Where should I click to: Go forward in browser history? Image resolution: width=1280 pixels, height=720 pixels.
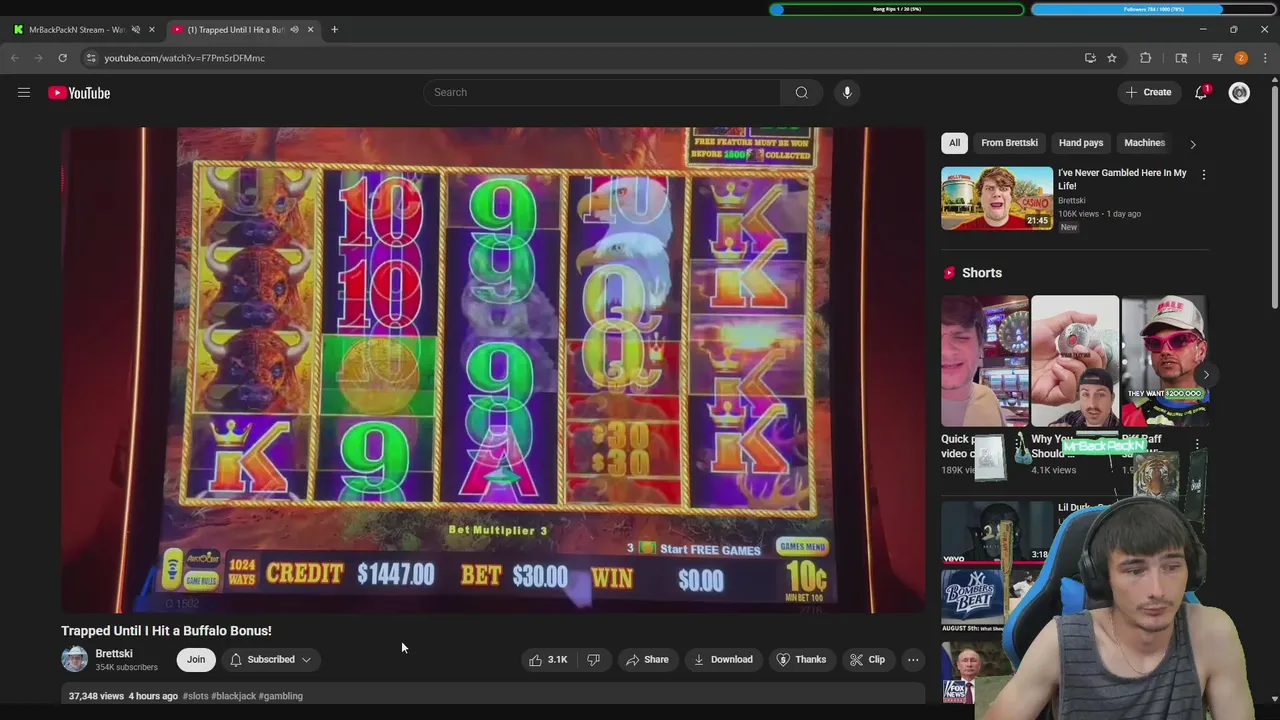(39, 58)
